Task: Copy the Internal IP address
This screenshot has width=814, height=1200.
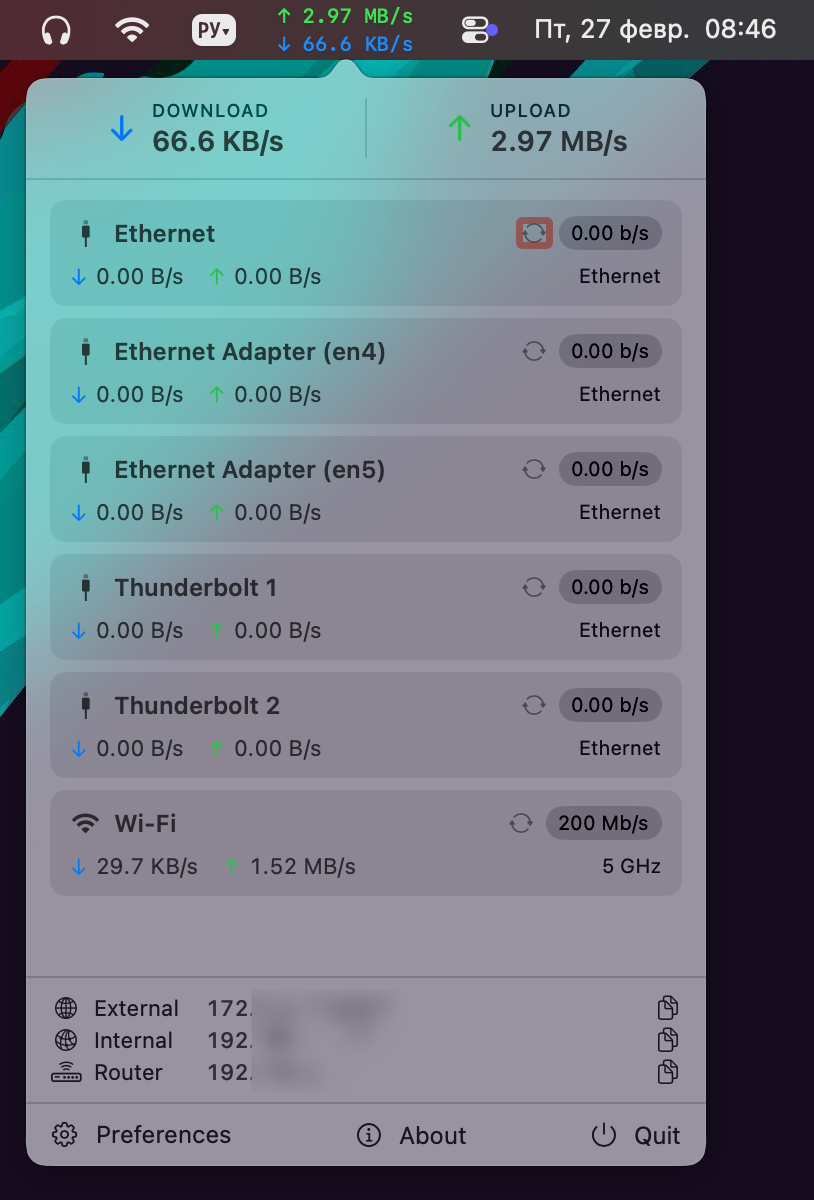Action: click(668, 1040)
